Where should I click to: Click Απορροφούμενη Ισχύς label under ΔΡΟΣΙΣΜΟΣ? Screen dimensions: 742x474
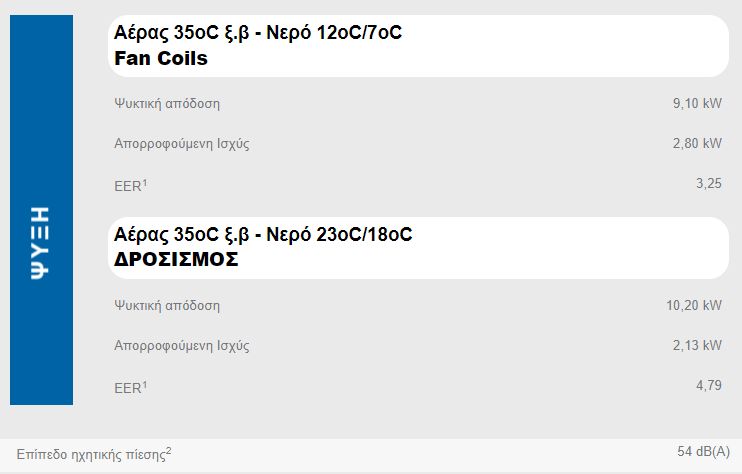point(182,346)
